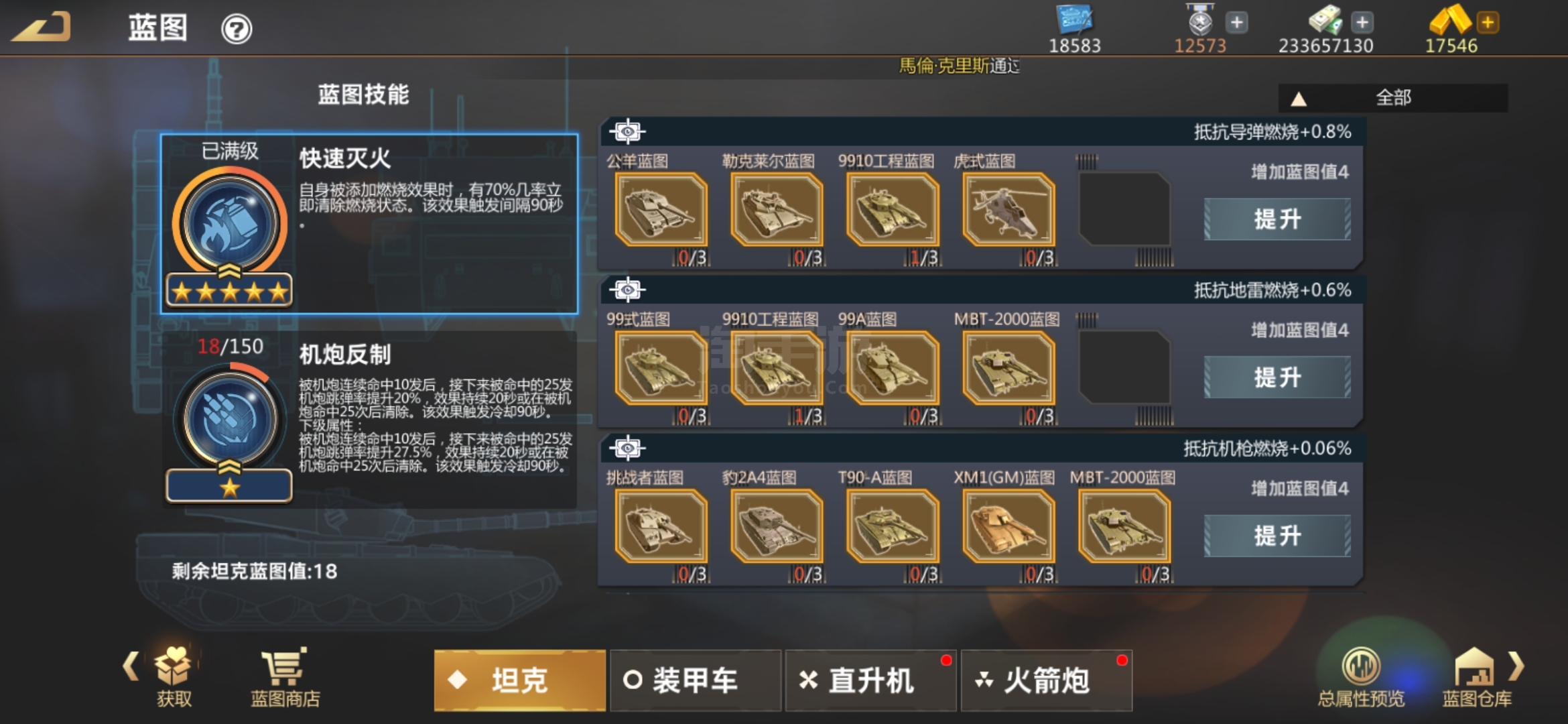Select the 虎式蓝图 helicopter thumbnail

1008,210
